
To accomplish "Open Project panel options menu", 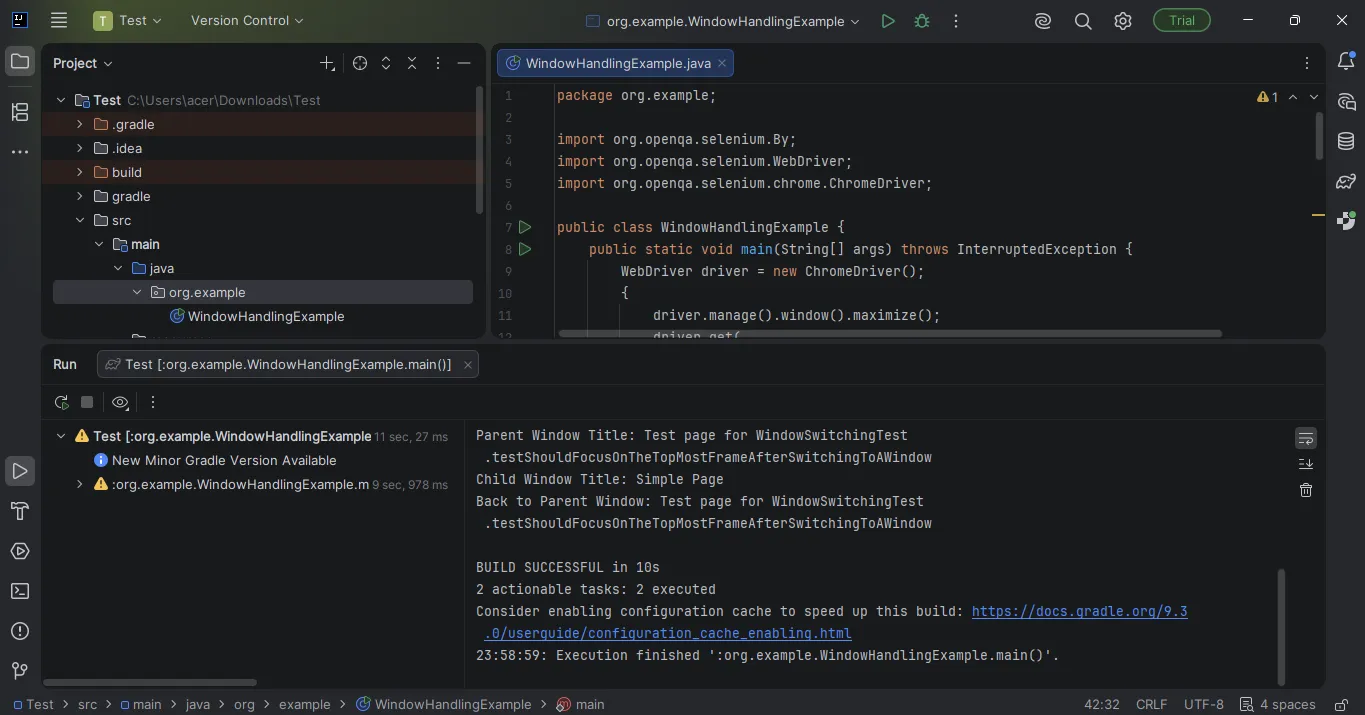I will coord(438,63).
